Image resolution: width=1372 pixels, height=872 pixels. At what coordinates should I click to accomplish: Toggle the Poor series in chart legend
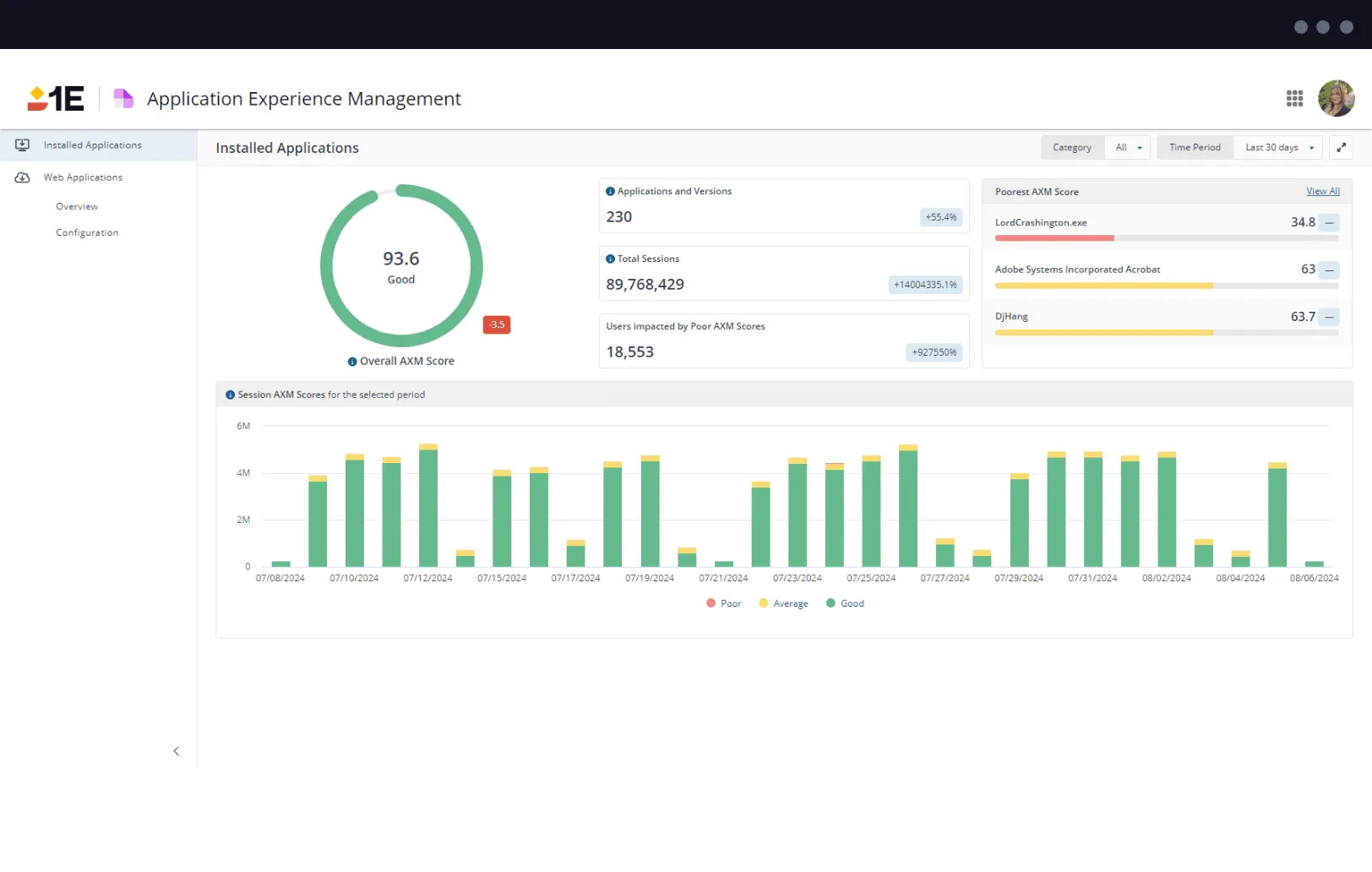(723, 603)
